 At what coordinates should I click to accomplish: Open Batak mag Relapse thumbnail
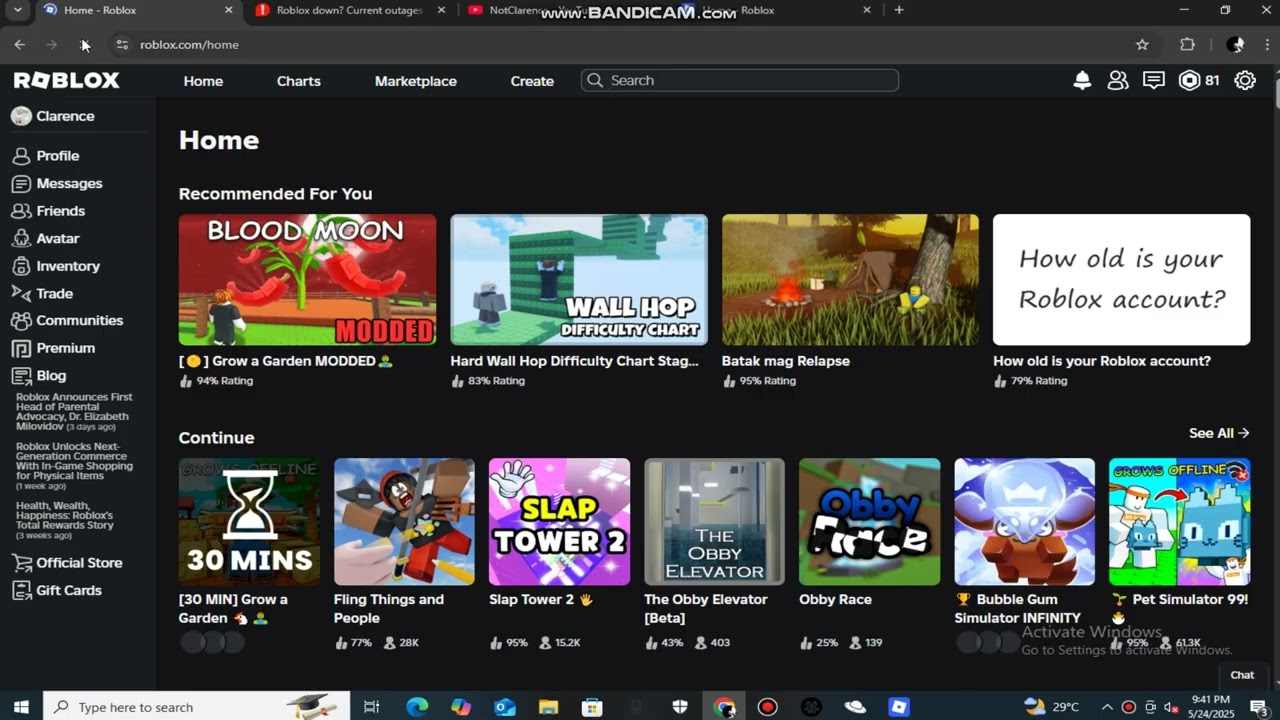tap(850, 280)
